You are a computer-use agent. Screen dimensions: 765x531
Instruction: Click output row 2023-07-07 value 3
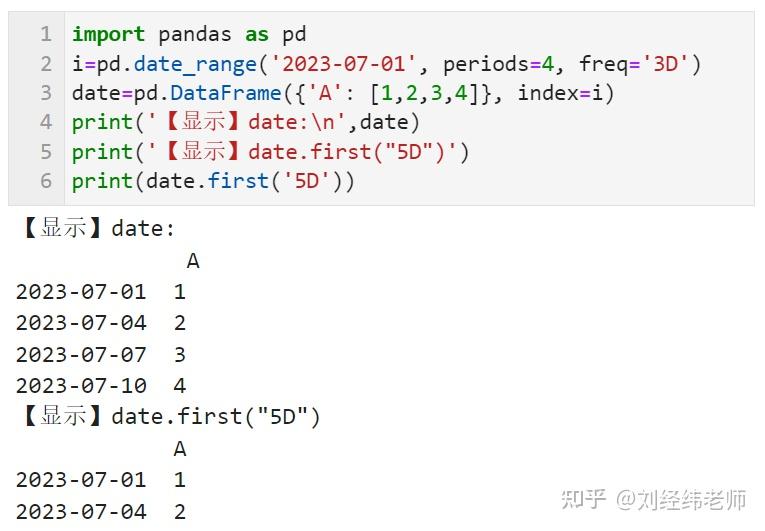[101, 355]
